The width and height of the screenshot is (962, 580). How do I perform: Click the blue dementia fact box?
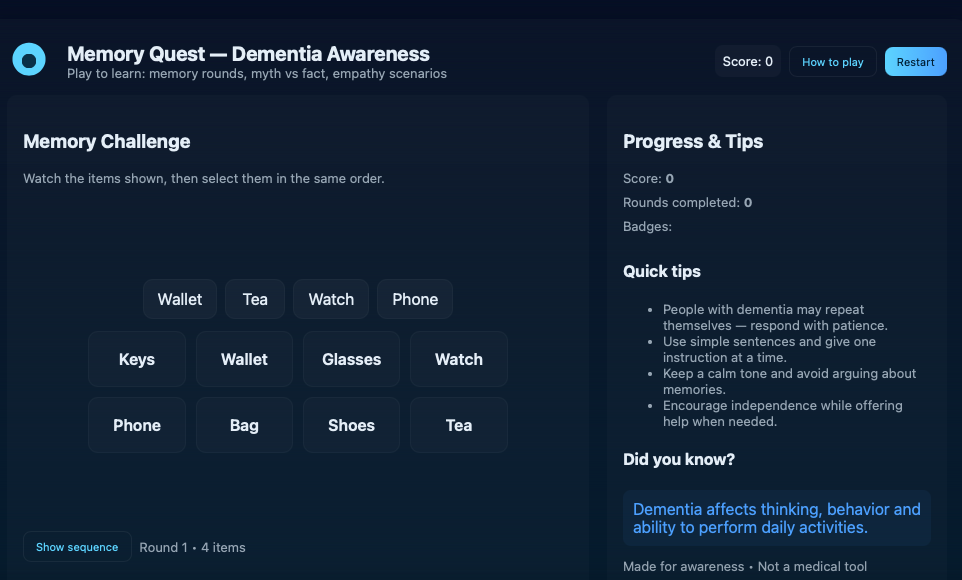click(776, 518)
